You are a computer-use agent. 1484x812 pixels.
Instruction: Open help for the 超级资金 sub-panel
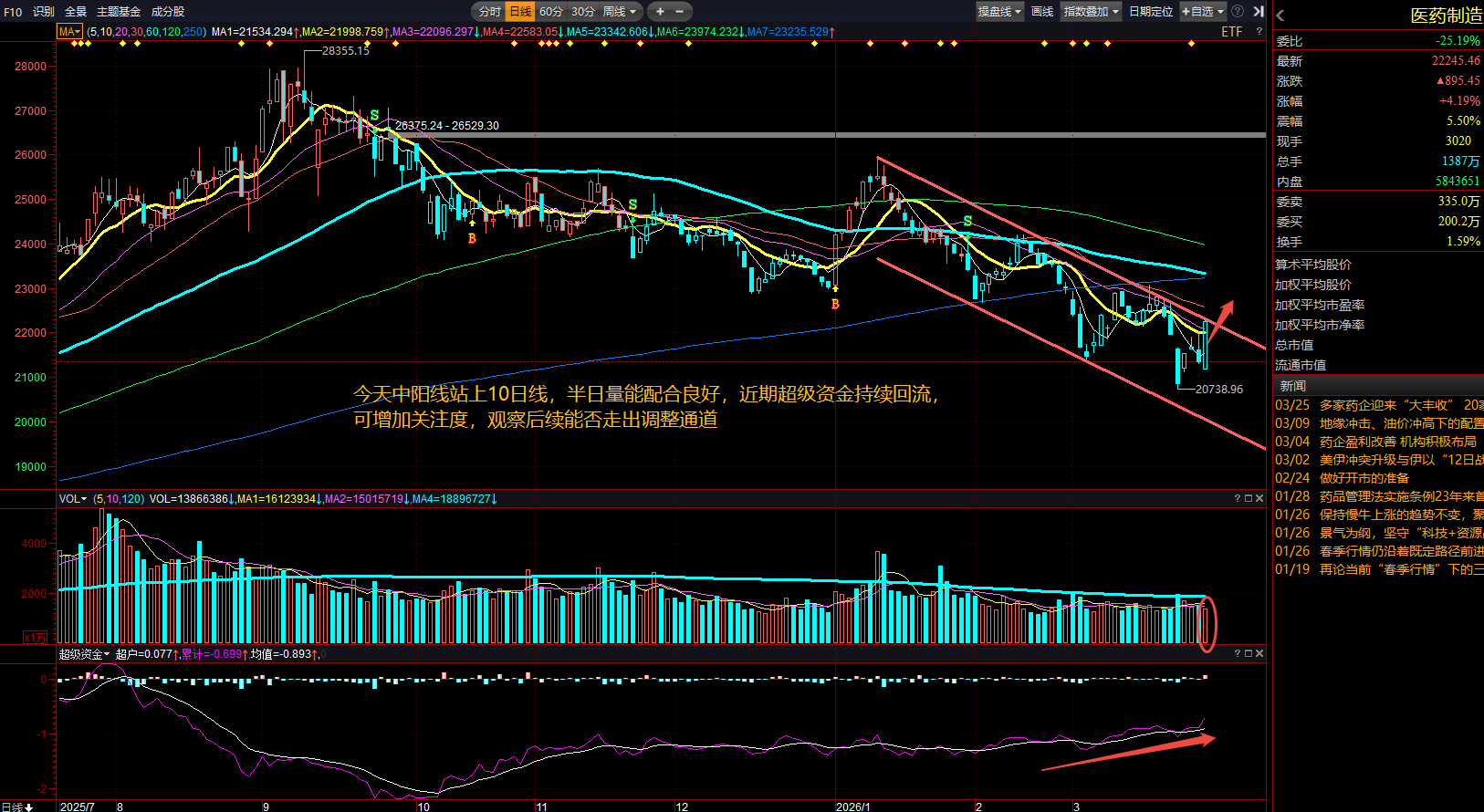1238,654
